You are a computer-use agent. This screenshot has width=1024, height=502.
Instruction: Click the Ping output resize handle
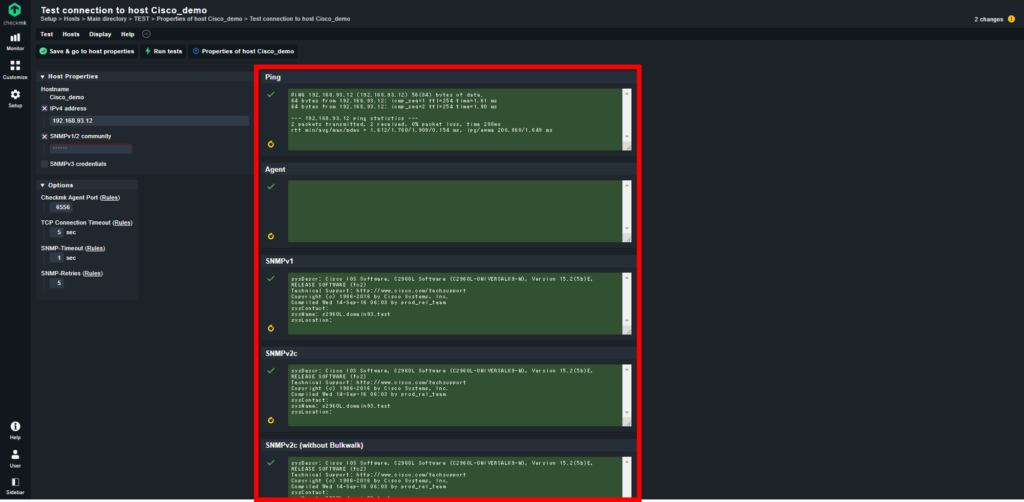pyautogui.click(x=628, y=146)
